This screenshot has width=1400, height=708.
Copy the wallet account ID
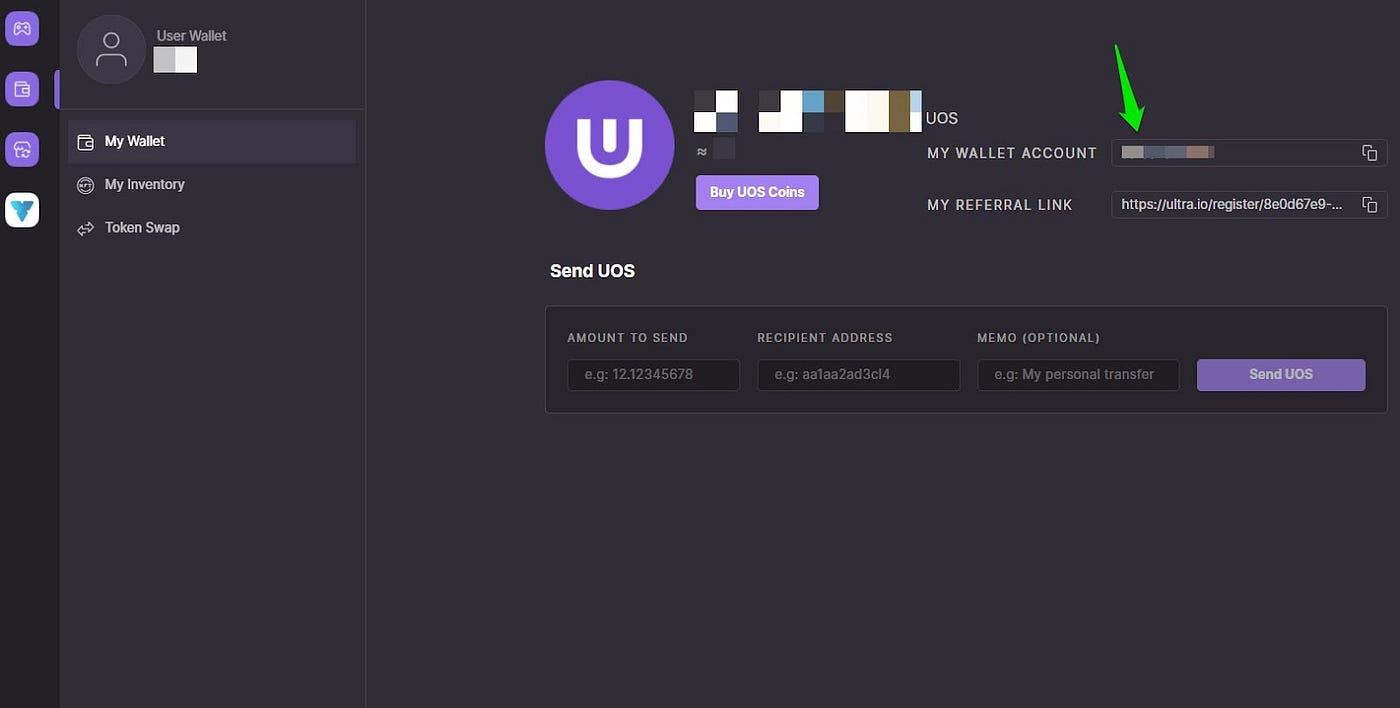coord(1370,153)
